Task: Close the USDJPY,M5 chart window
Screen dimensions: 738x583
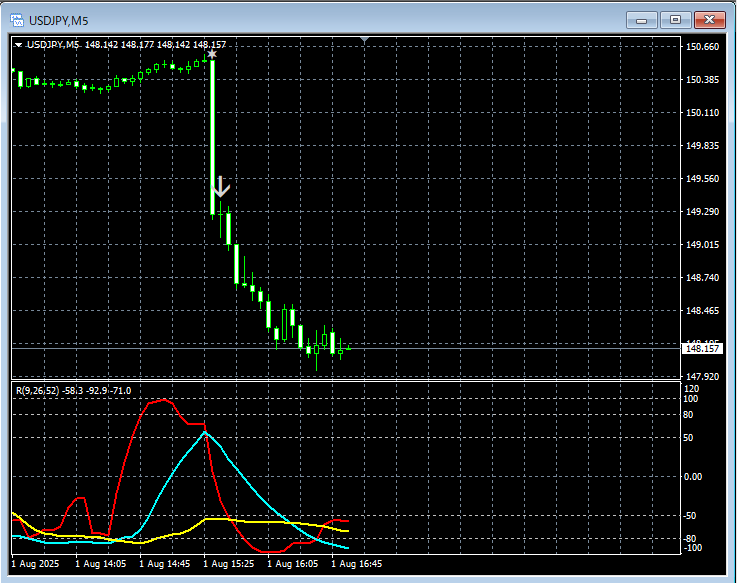Action: [x=709, y=20]
